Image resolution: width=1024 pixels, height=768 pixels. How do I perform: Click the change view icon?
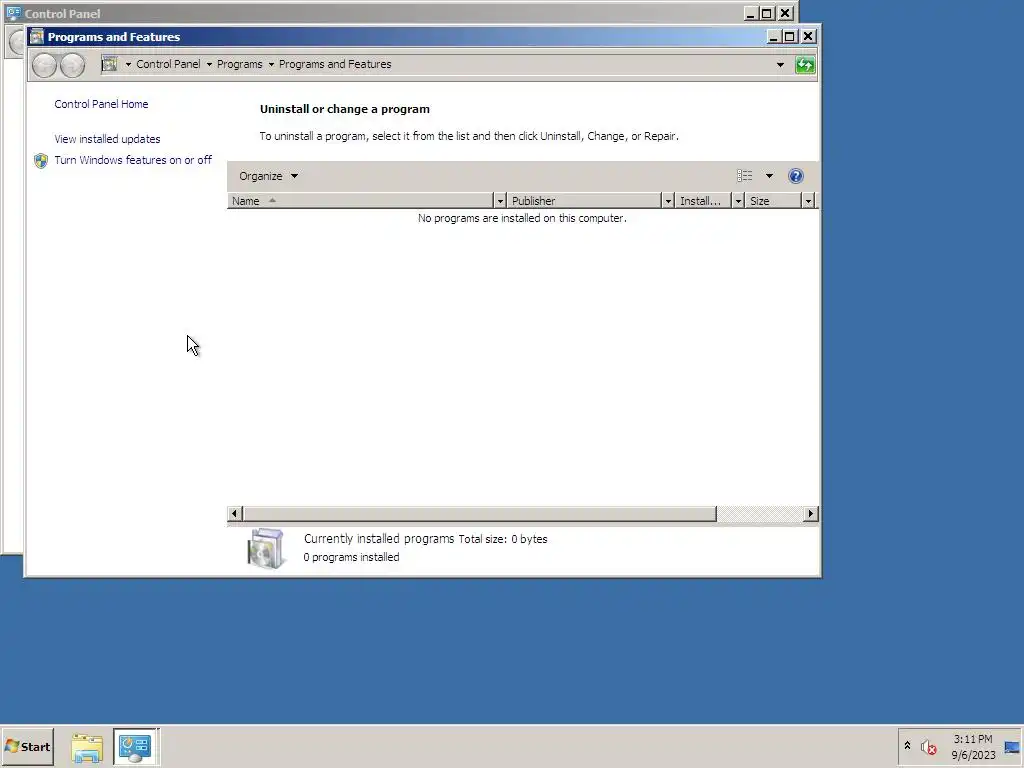(x=744, y=176)
